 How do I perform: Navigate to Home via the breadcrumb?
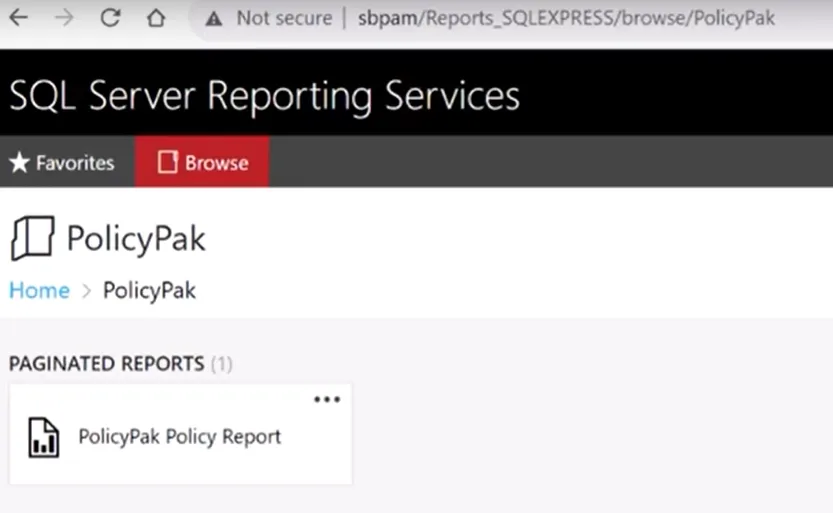(x=39, y=291)
